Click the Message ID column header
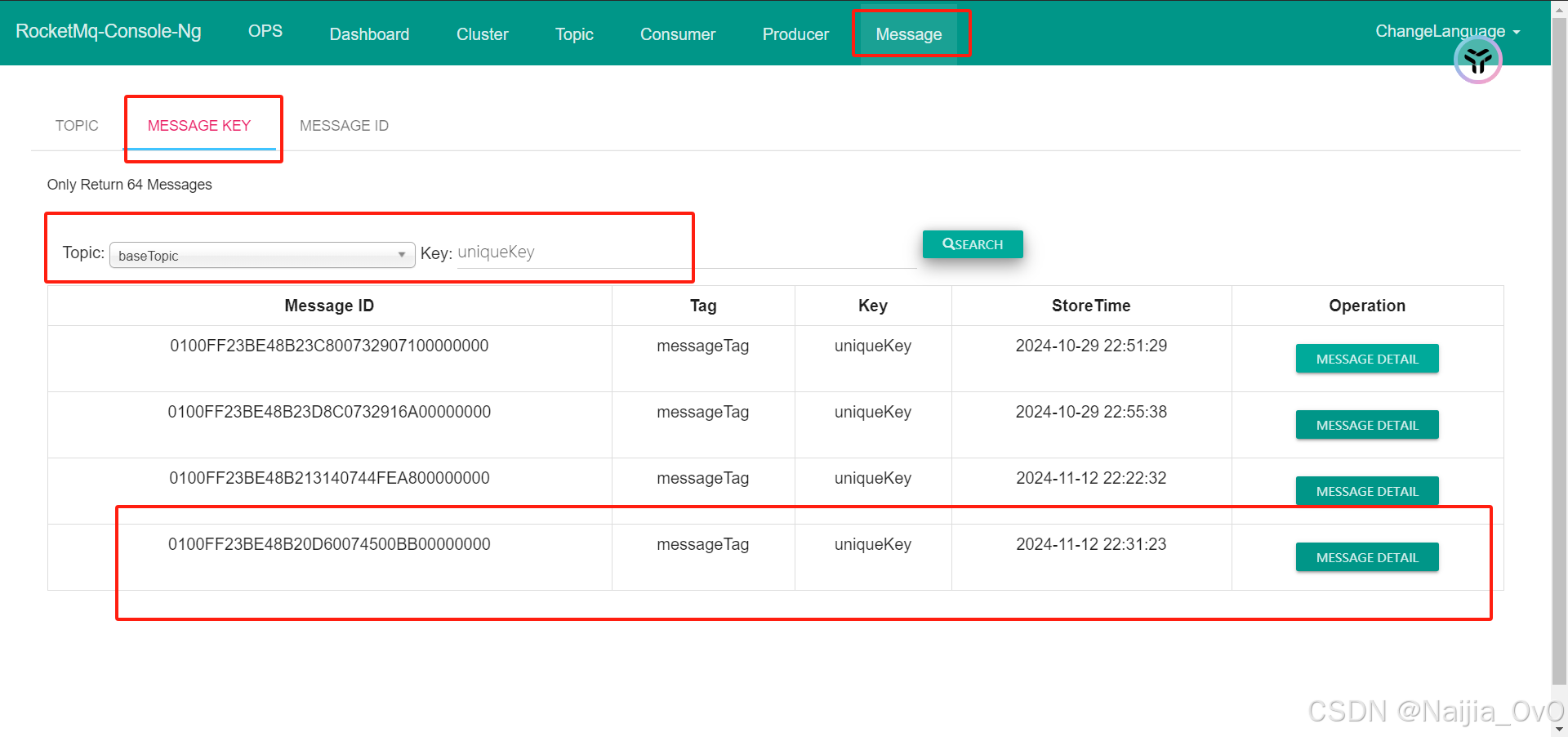 (329, 306)
